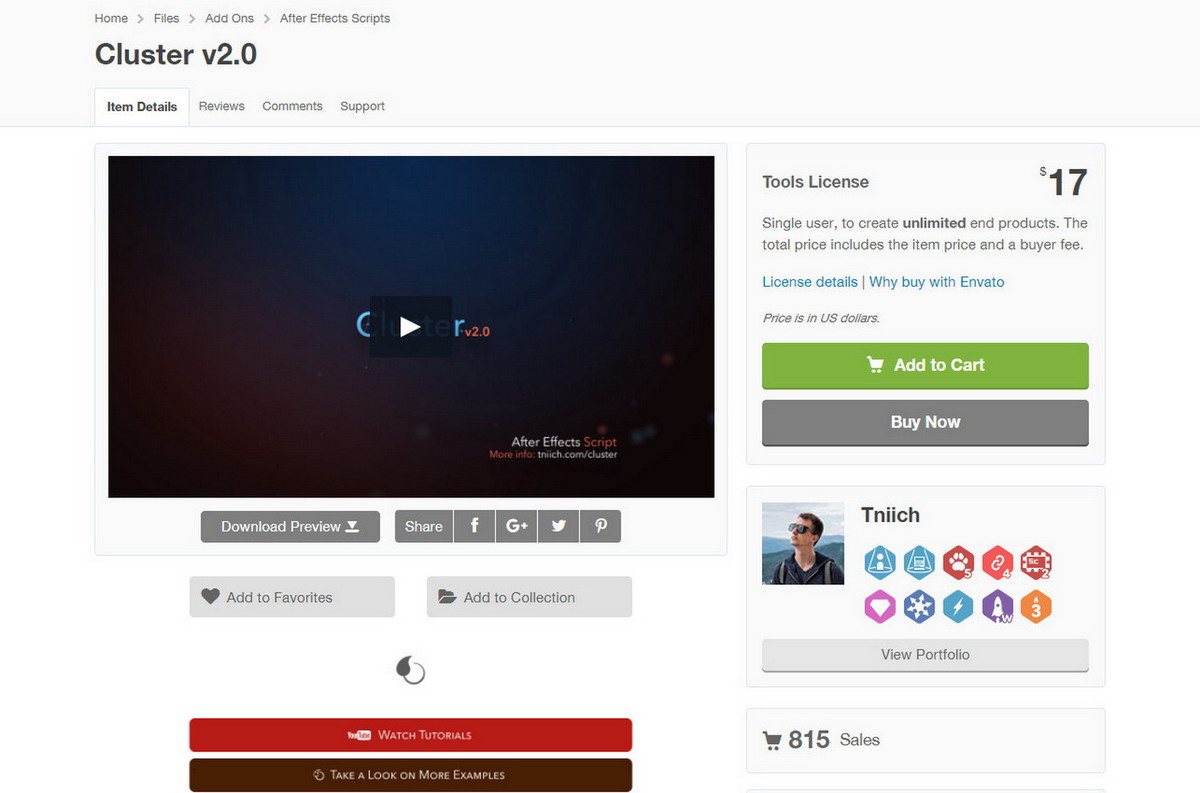Viewport: 1200px width, 793px height.
Task: Go to Add Ons breadcrumb
Action: 230,18
